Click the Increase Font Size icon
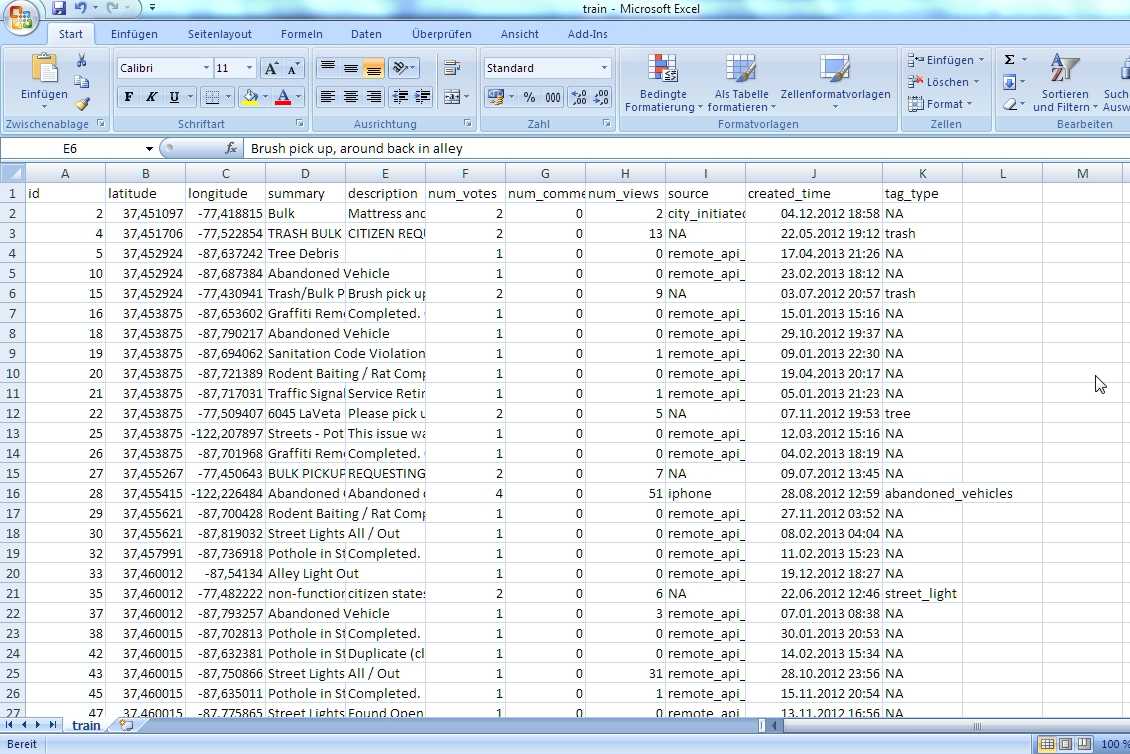The height and width of the screenshot is (754, 1130). pyautogui.click(x=271, y=68)
